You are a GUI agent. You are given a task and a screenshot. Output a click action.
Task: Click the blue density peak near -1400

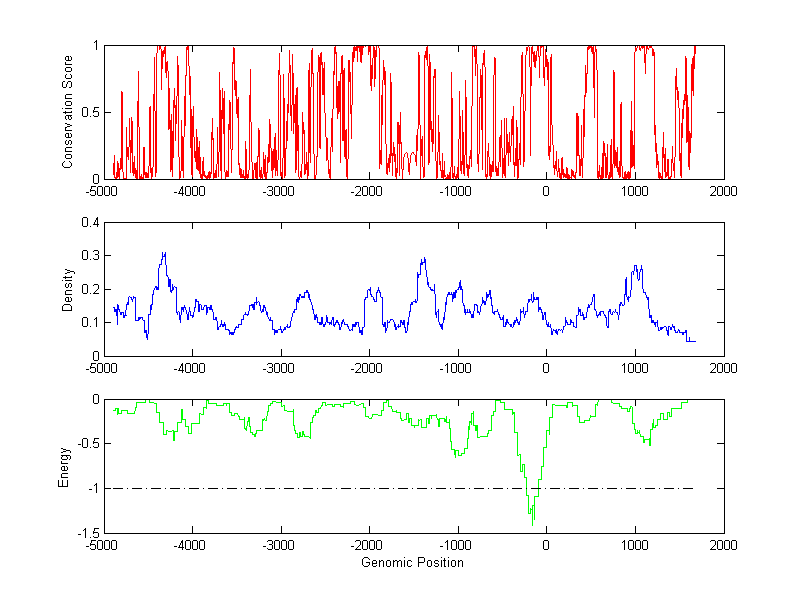[423, 259]
